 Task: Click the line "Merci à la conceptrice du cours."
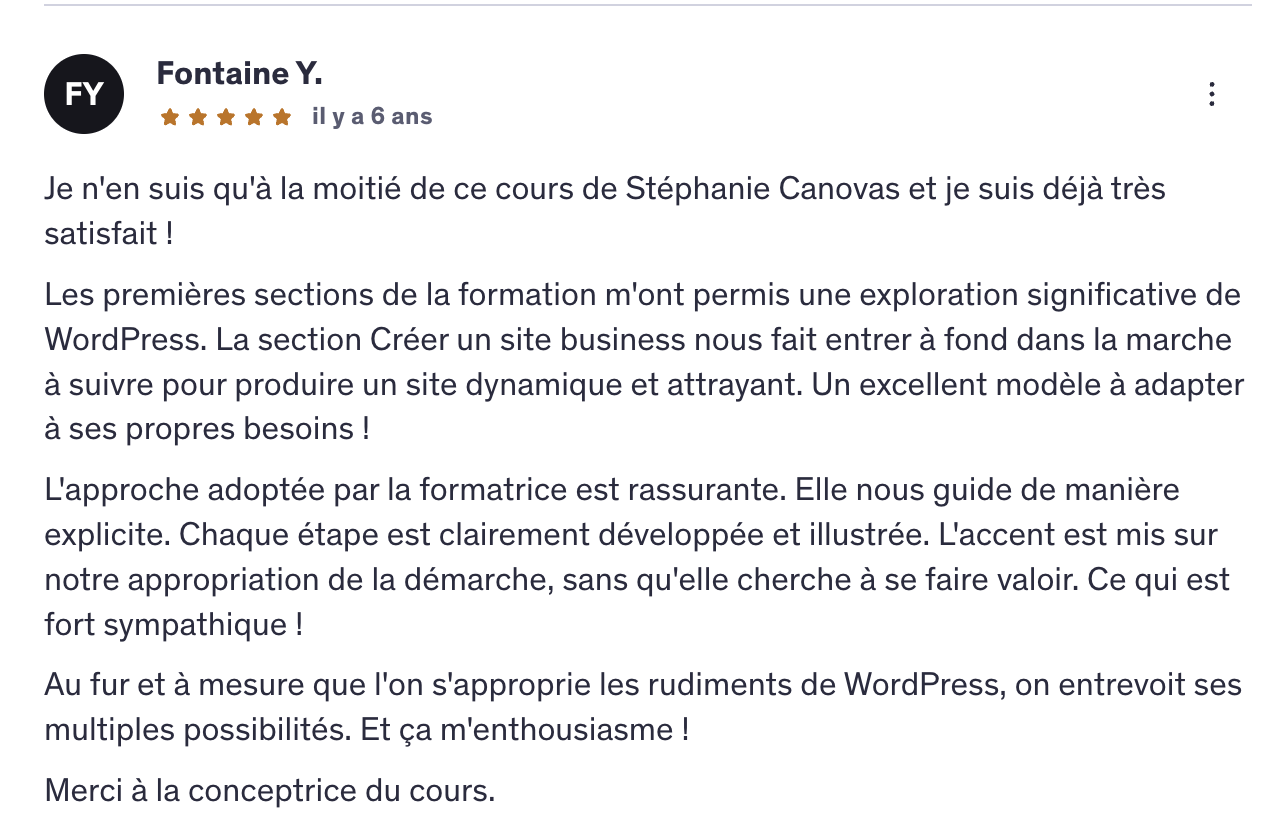coord(270,791)
